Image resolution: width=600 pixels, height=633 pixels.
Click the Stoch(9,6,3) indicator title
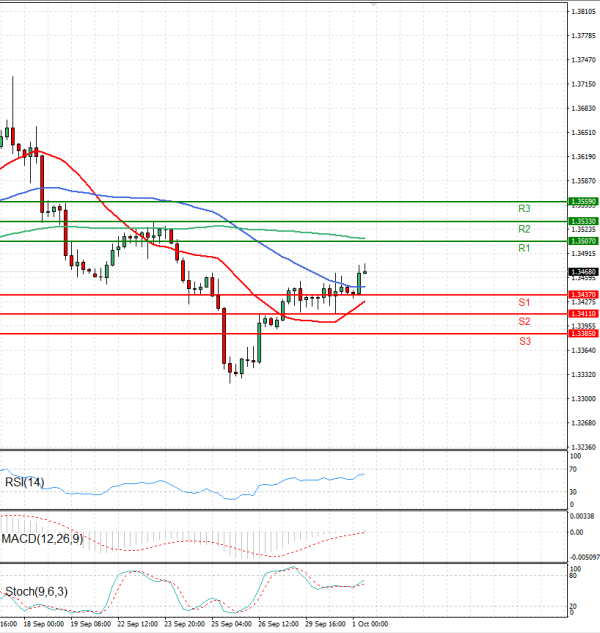[36, 592]
